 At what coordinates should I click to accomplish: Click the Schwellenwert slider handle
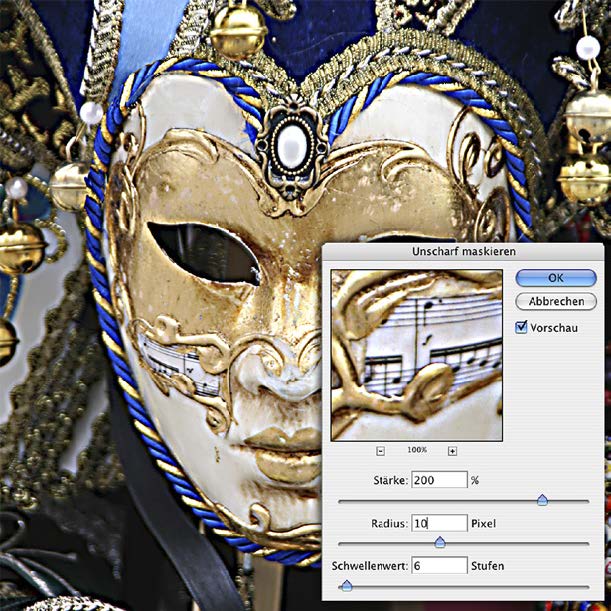coord(347,586)
